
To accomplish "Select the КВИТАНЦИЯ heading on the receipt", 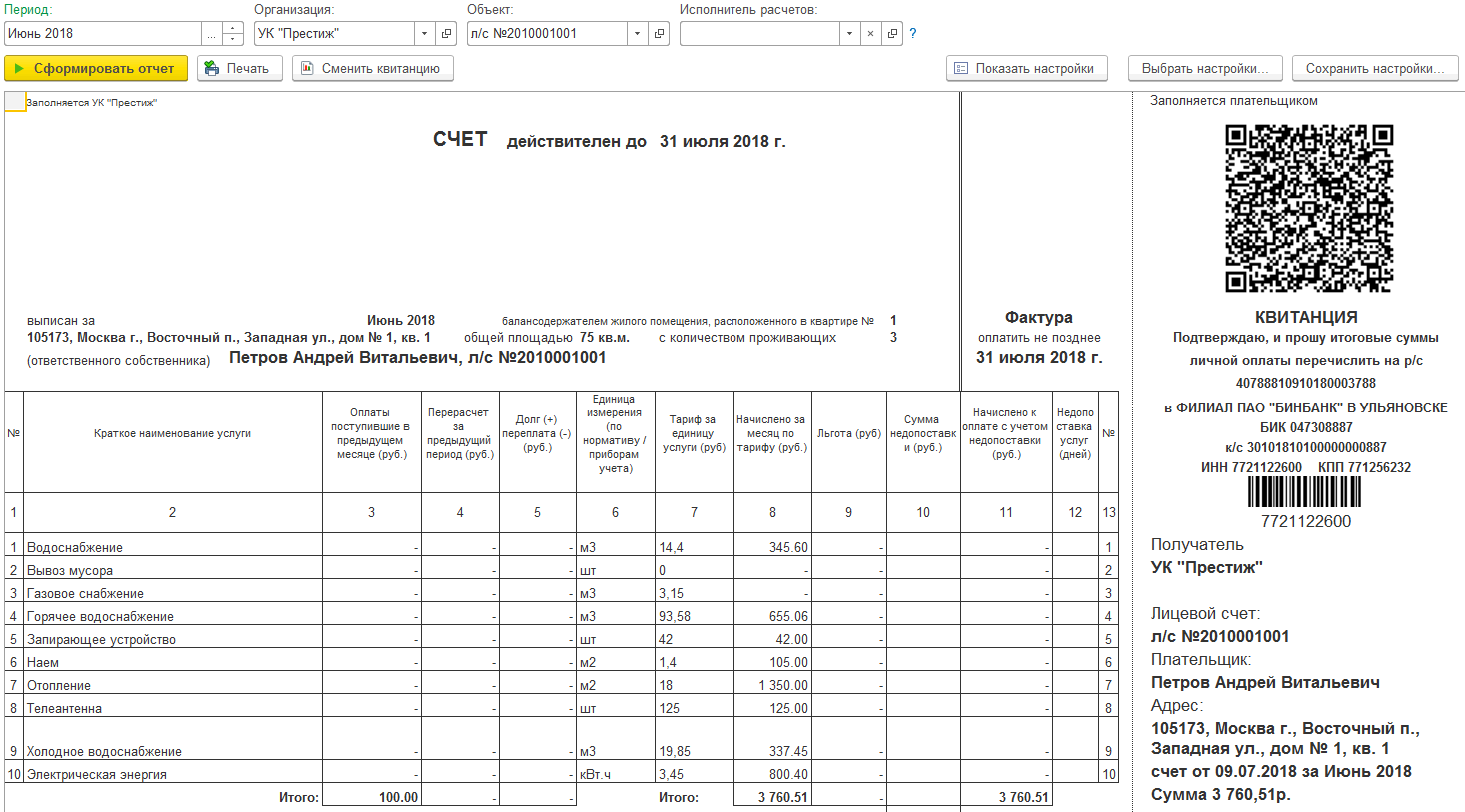I will point(1306,317).
